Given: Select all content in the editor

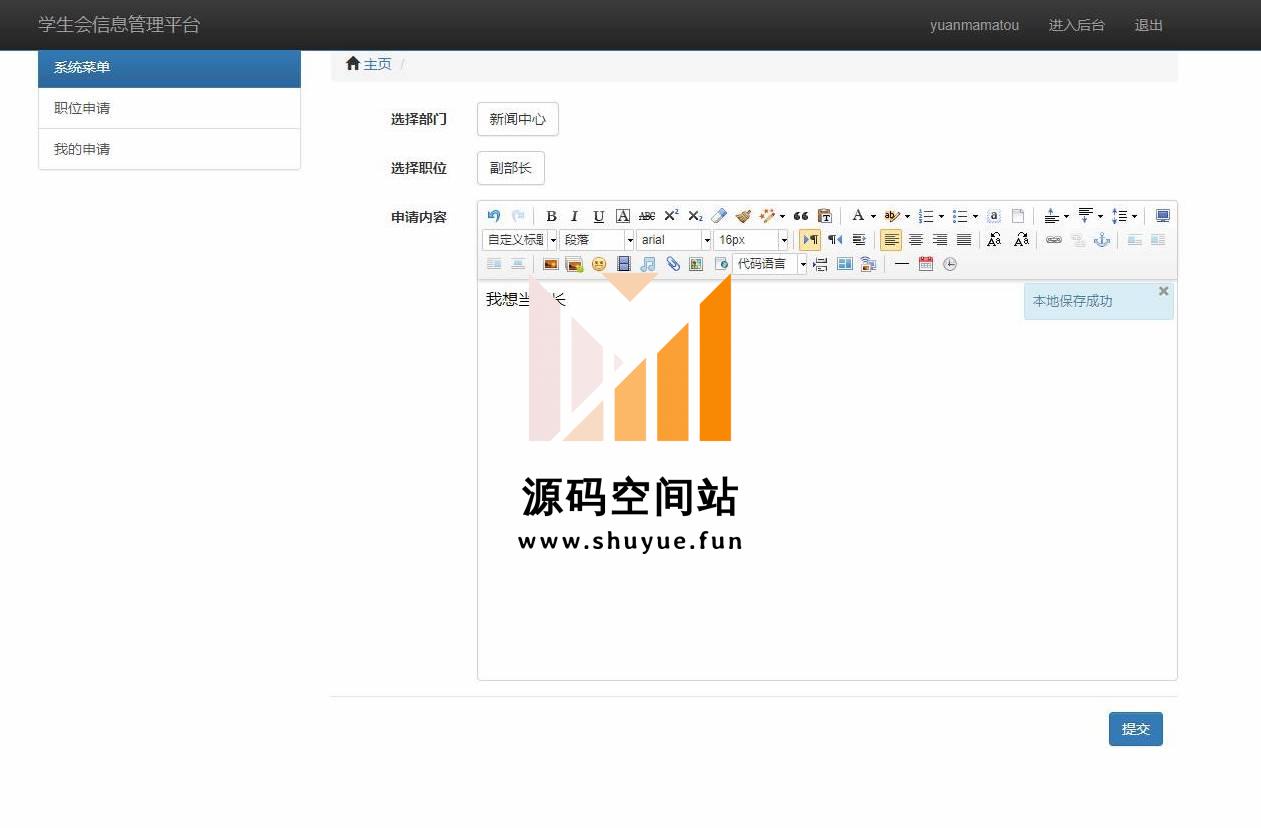Looking at the screenshot, I should 994,216.
